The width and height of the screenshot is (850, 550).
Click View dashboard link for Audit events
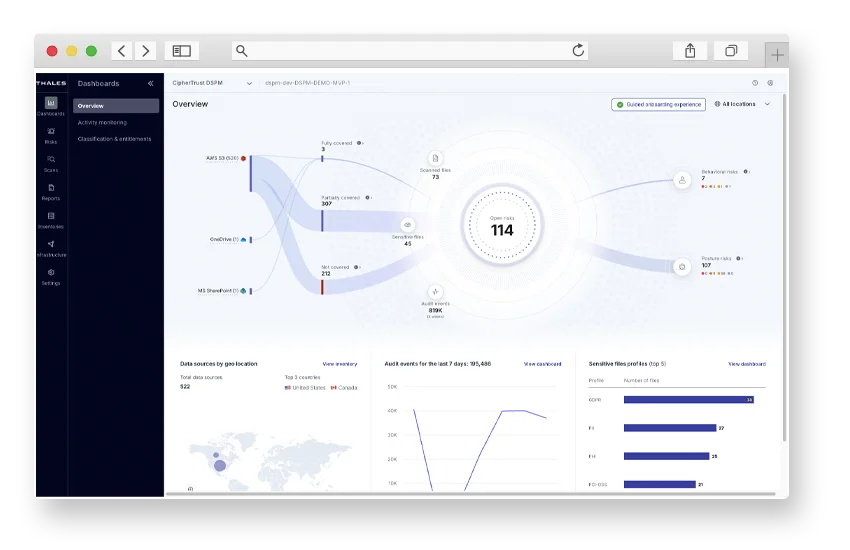coord(543,364)
